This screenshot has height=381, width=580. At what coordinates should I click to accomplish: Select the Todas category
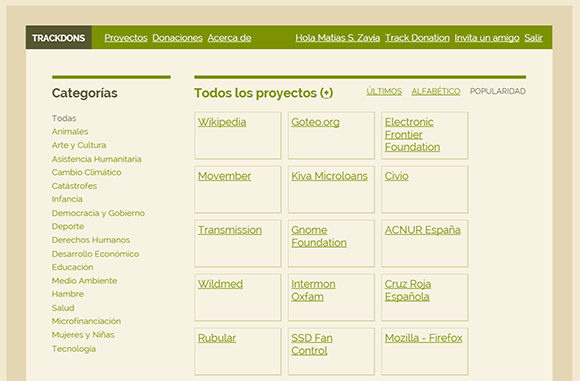coord(64,118)
